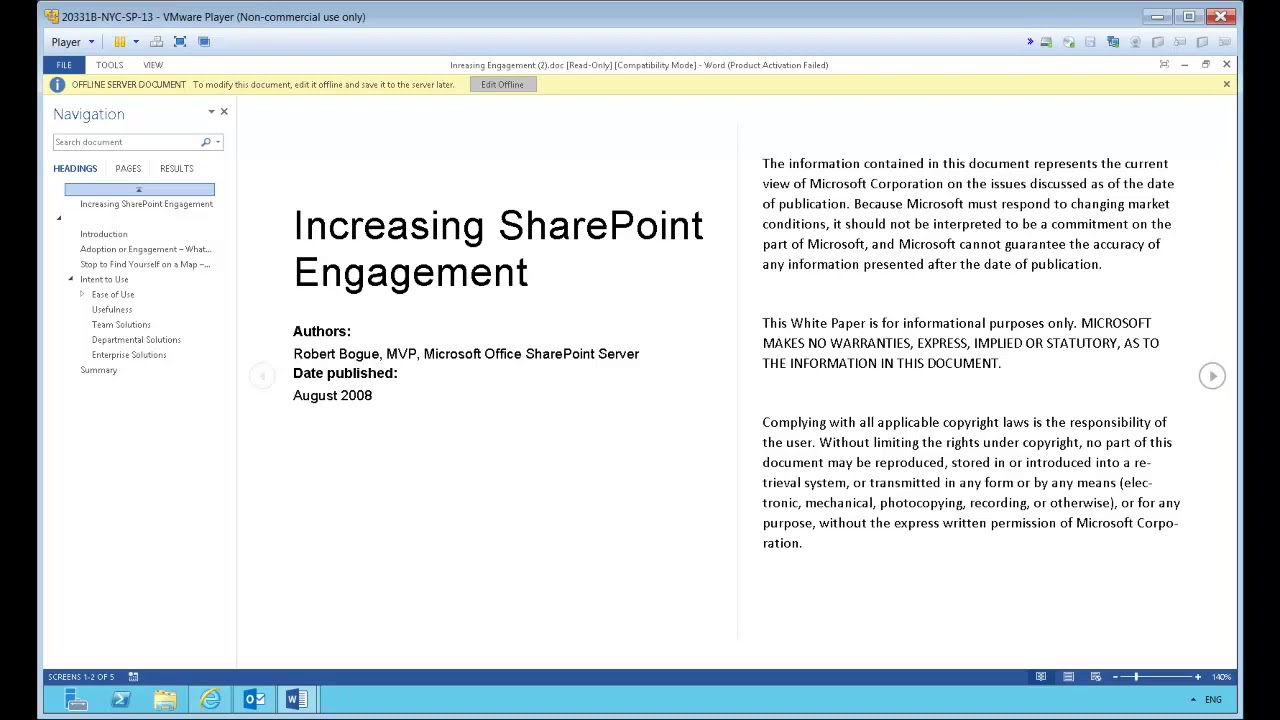Switch to Web Layout view icon
Viewport: 1280px width, 720px height.
tap(1095, 677)
